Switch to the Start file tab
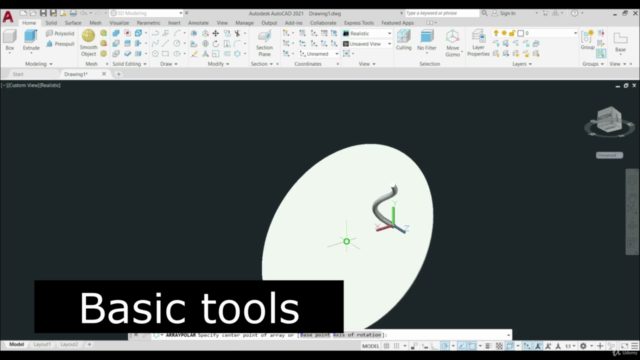640x360 pixels. [18, 74]
